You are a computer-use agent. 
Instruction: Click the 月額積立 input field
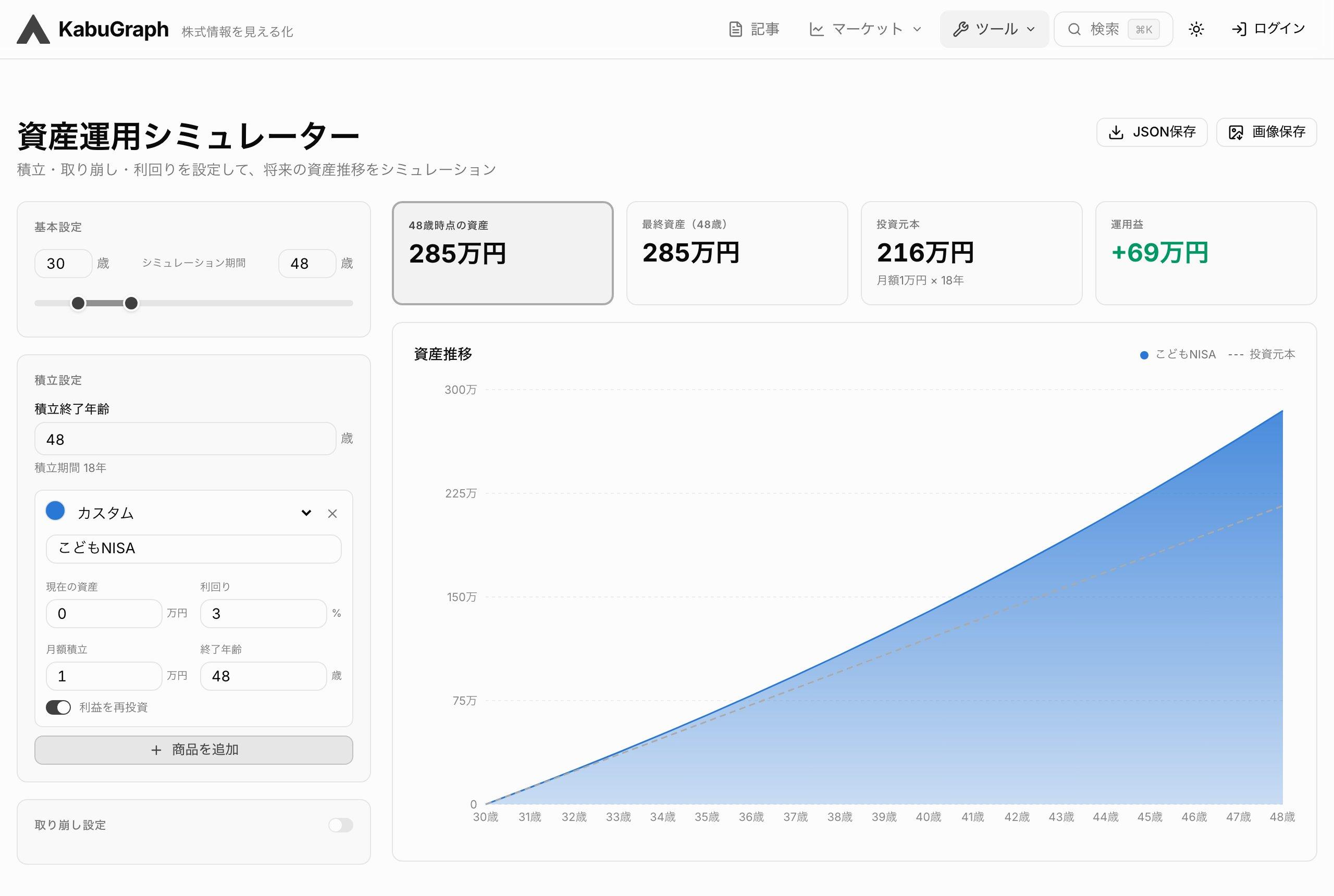click(104, 676)
